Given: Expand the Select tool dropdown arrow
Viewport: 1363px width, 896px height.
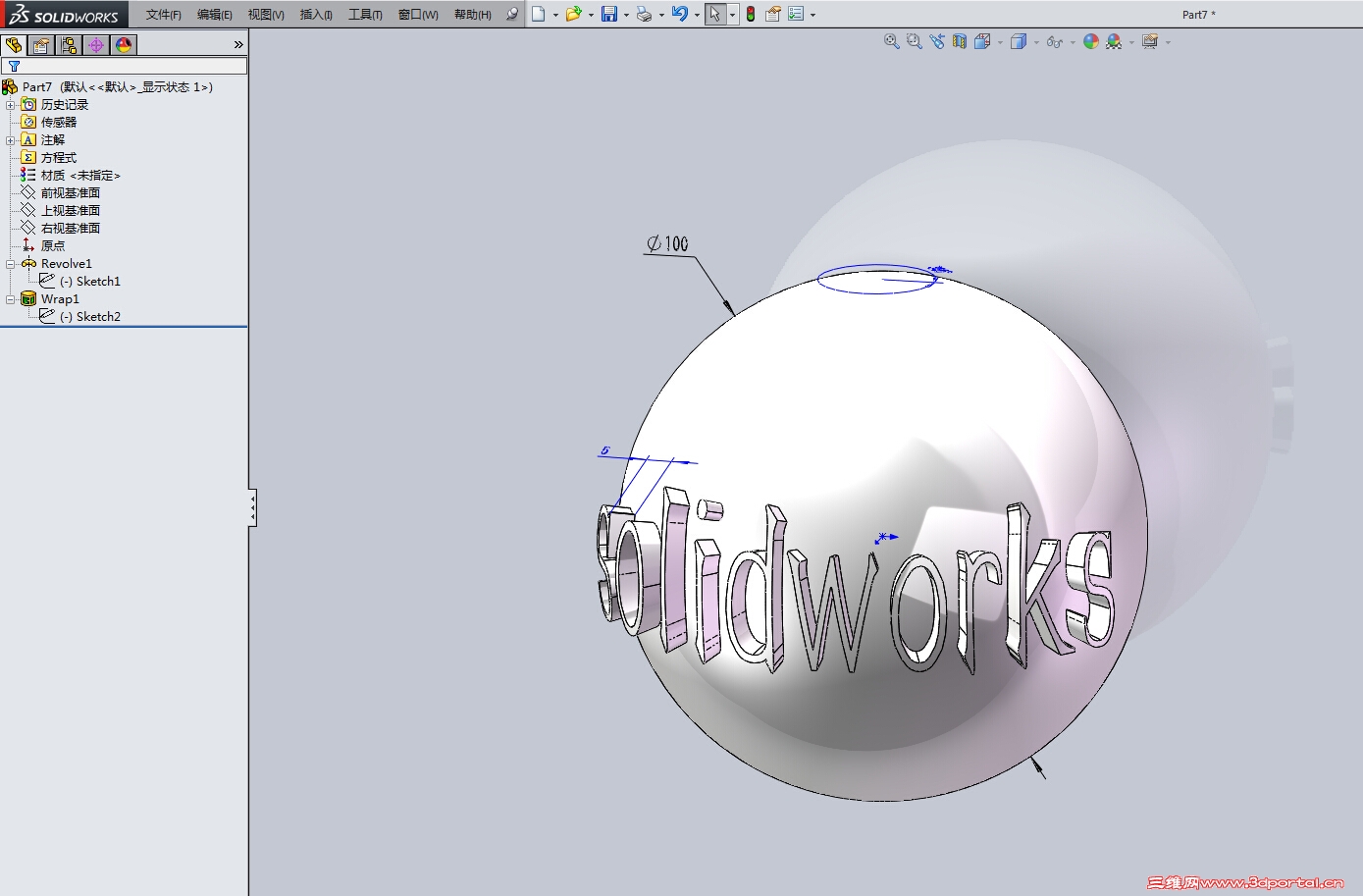Looking at the screenshot, I should pyautogui.click(x=732, y=15).
